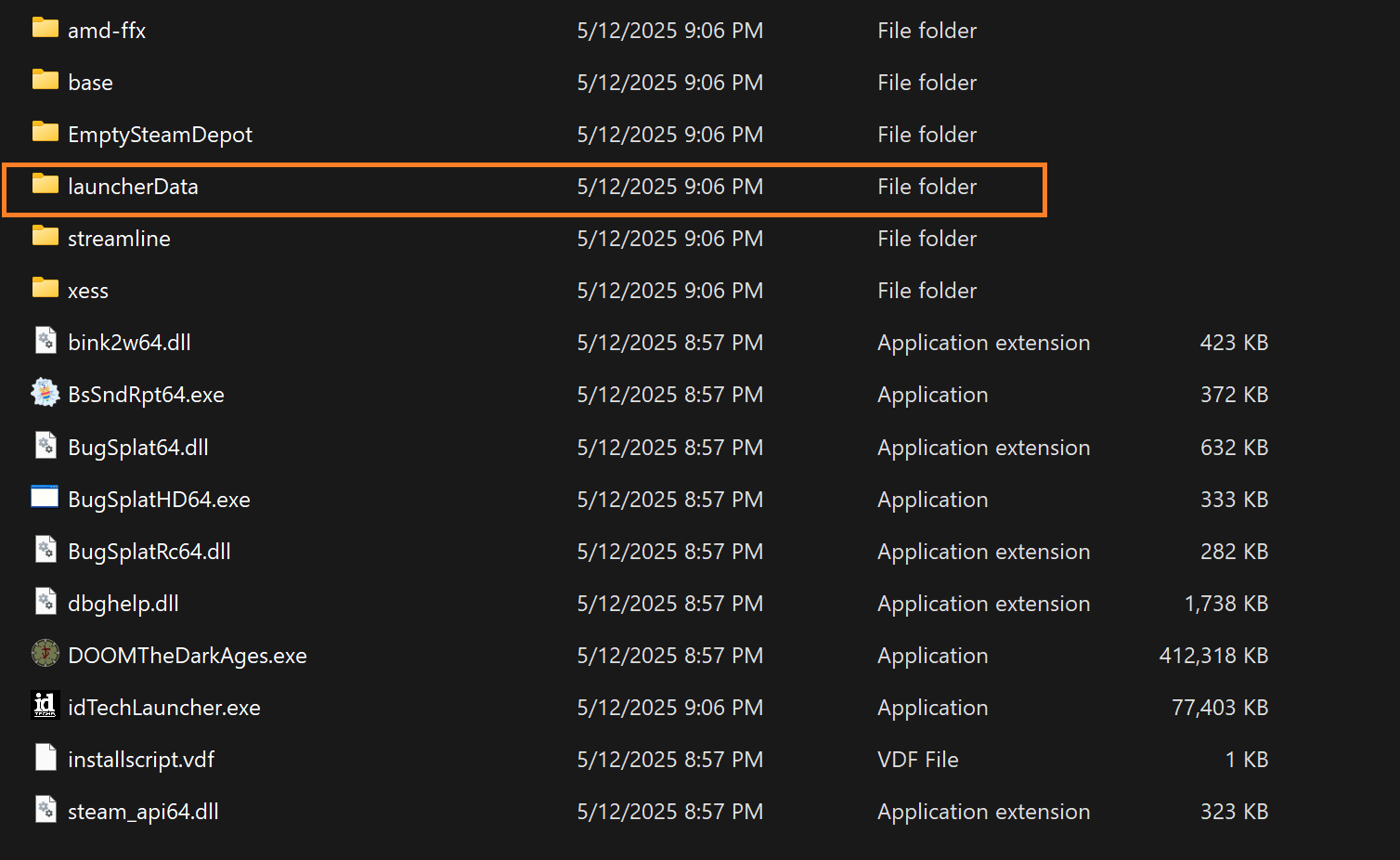Click the steam_api64.dll file icon
The width and height of the screenshot is (1400, 860).
(45, 810)
